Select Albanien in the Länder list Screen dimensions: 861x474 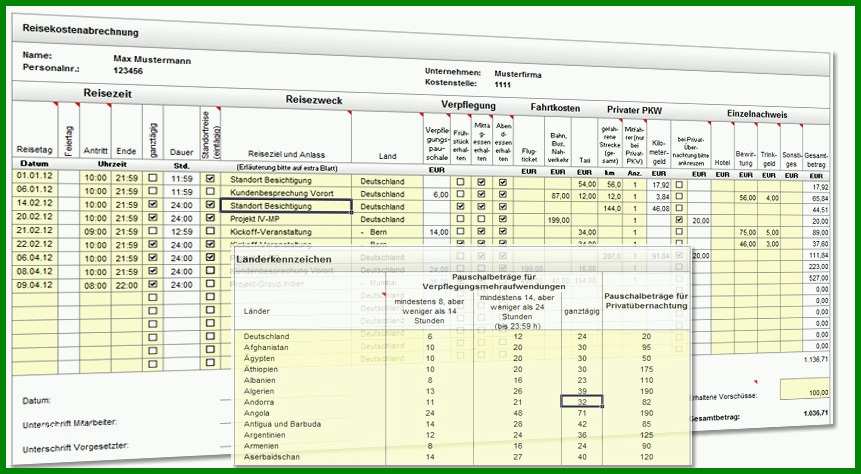(259, 380)
